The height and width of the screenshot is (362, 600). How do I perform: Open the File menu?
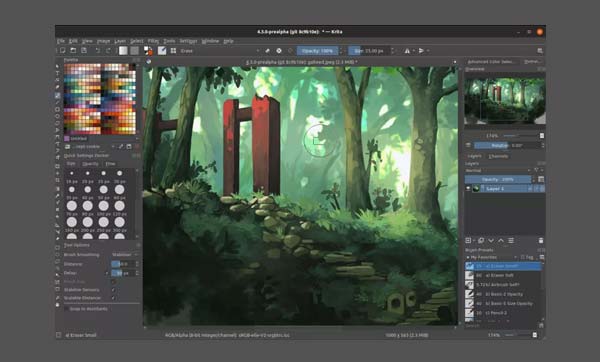click(61, 41)
